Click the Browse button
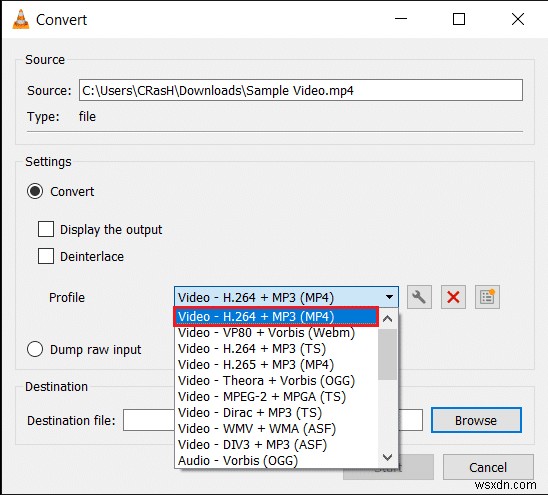Image resolution: width=548 pixels, height=495 pixels. [x=476, y=420]
